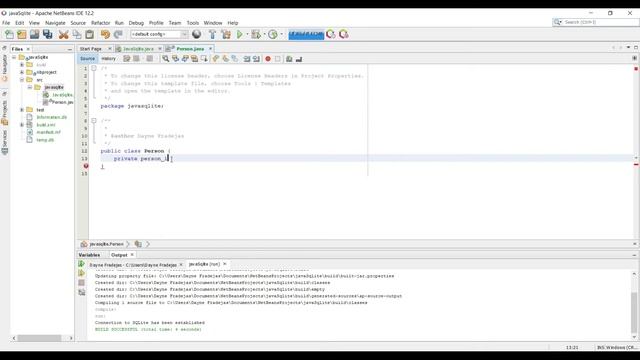Toggle the red Start Macro Recording button
This screenshot has width=640, height=360.
268,59
